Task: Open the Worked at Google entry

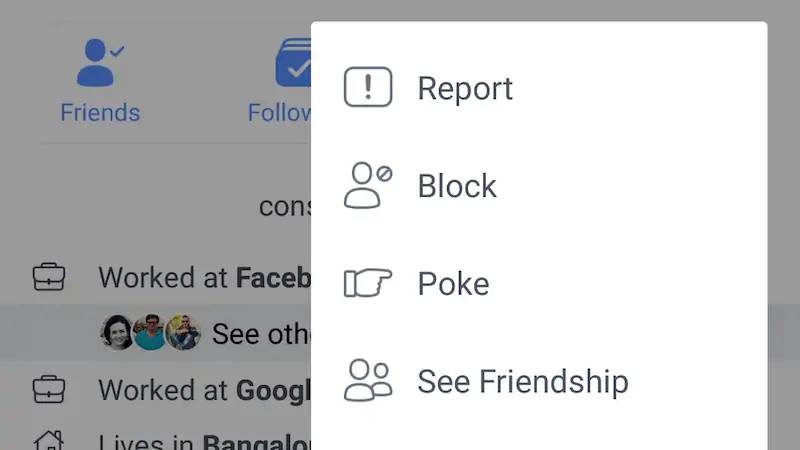Action: click(204, 389)
